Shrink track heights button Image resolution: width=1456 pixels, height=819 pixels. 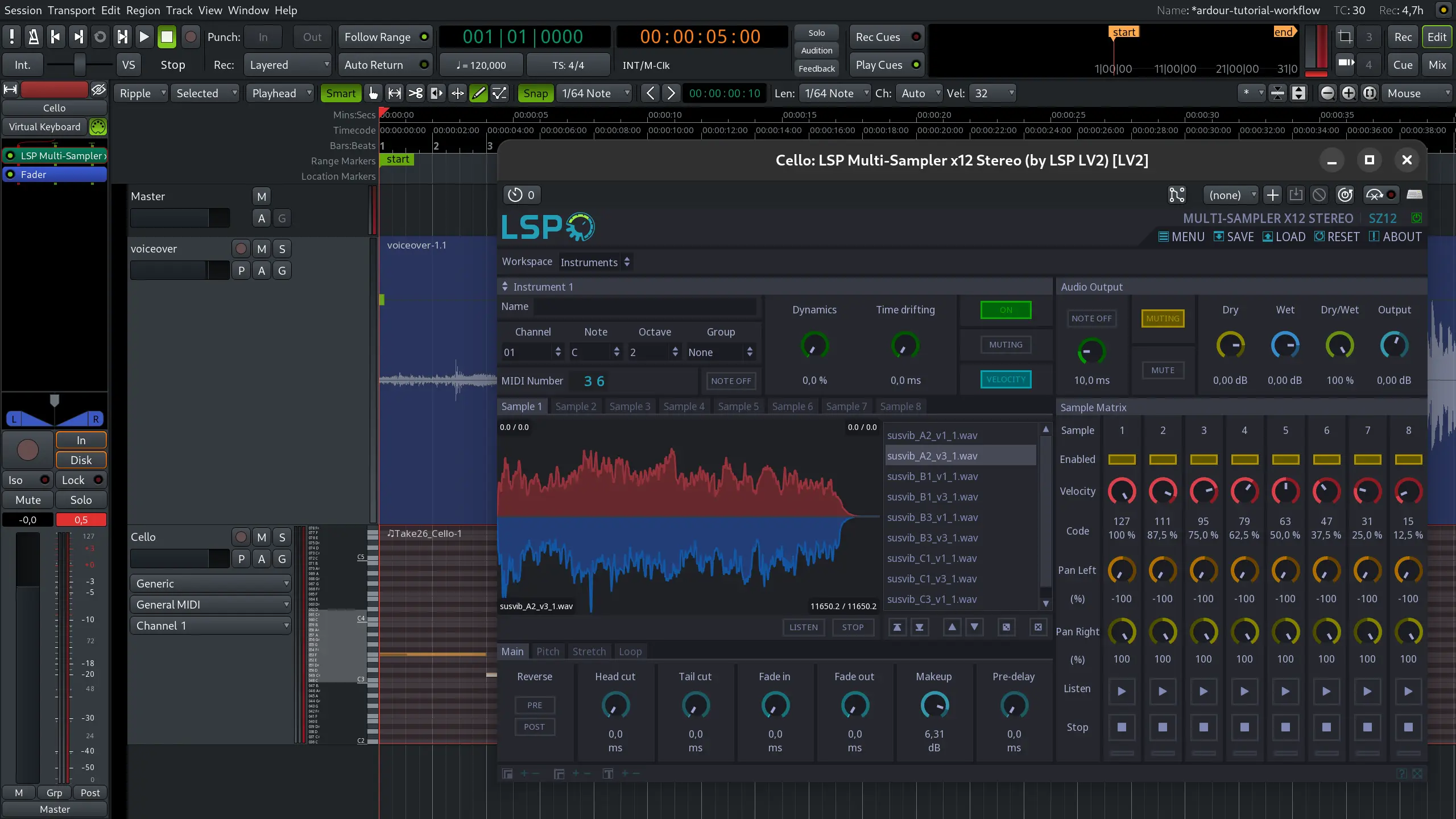coord(1278,93)
